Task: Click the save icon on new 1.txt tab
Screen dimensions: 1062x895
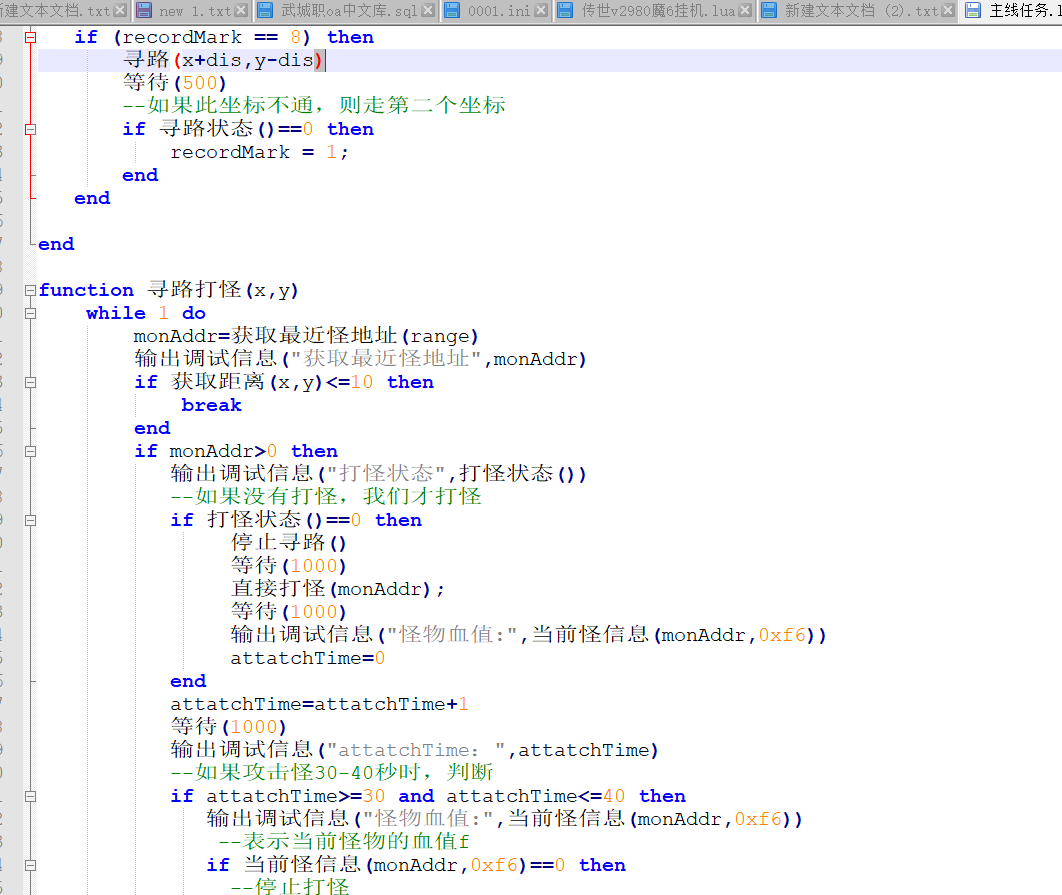Action: (x=144, y=11)
